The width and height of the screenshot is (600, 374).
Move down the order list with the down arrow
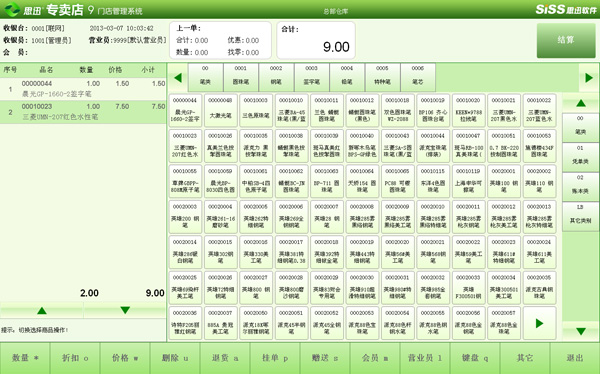click(125, 310)
